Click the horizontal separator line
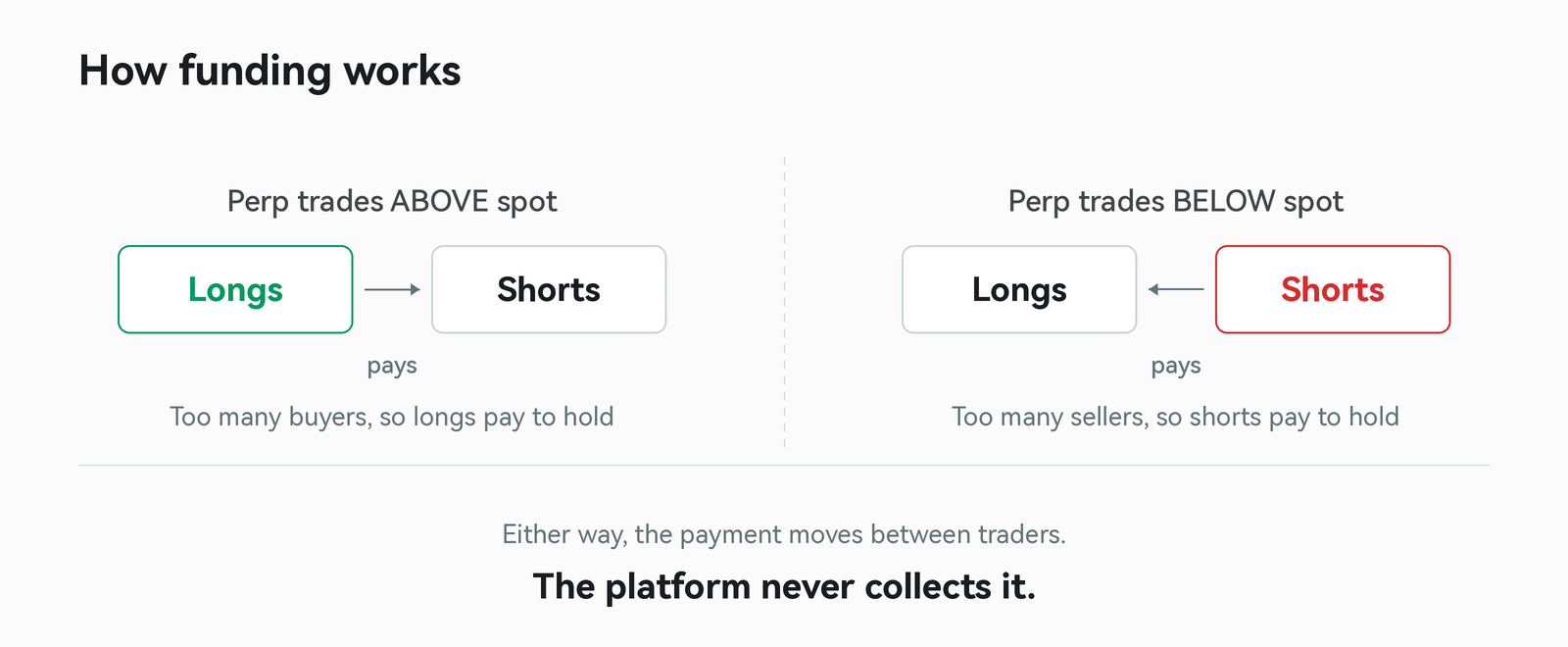The image size is (1568, 647). coord(784,465)
